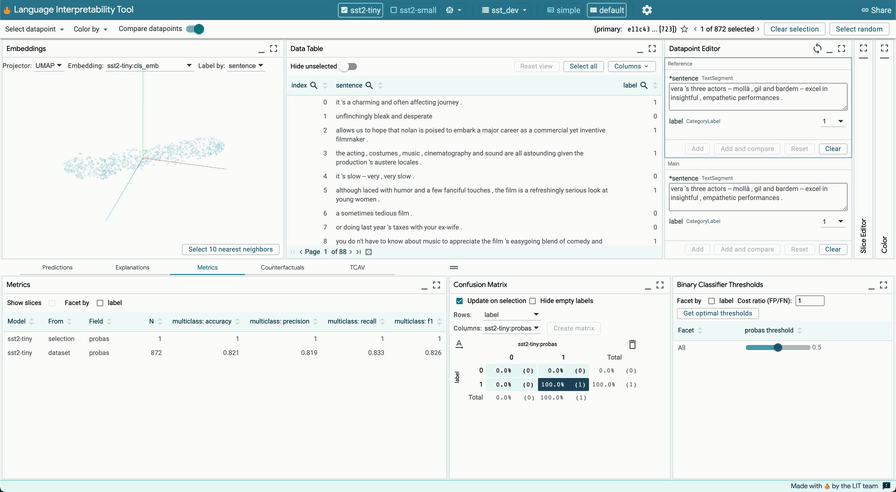The height and width of the screenshot is (492, 896).
Task: Maximize the Embeddings panel
Action: pos(273,48)
